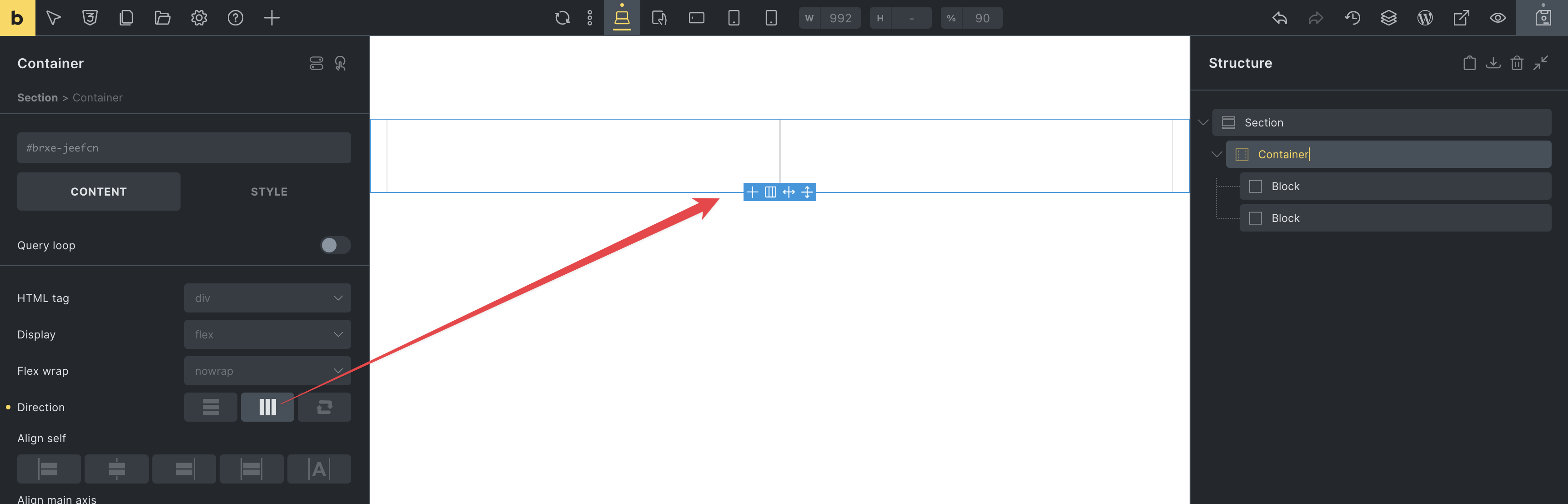The height and width of the screenshot is (504, 1568).
Task: Open the templates folder icon
Action: (162, 18)
